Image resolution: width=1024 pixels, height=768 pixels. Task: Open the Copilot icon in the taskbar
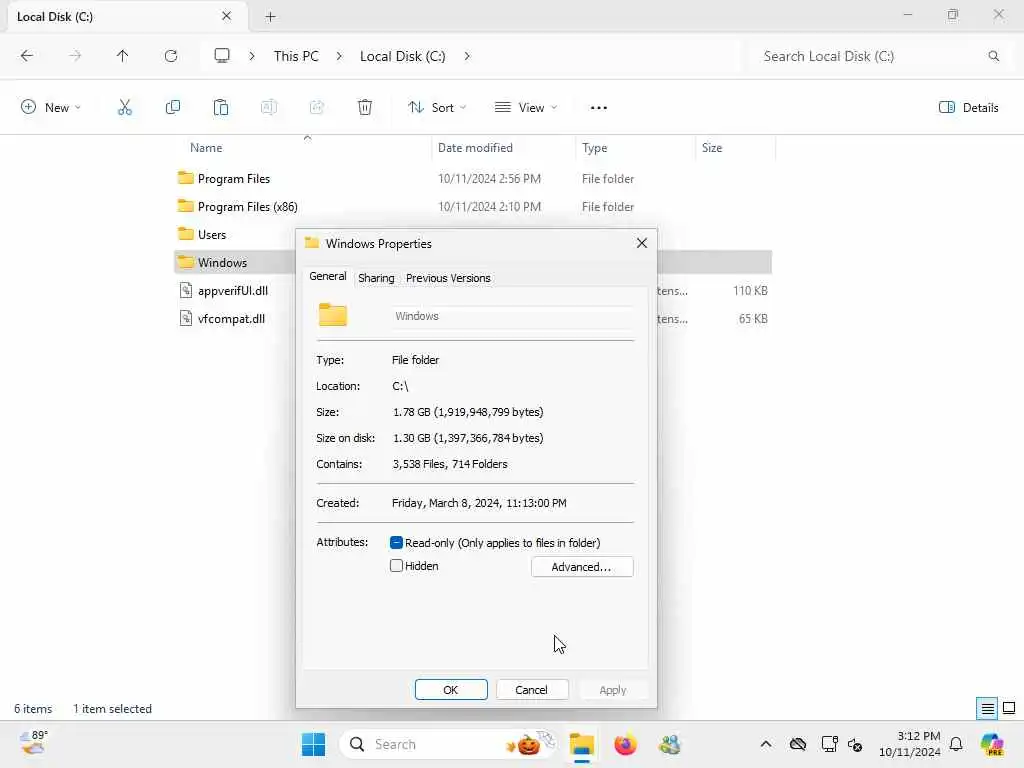click(x=992, y=744)
